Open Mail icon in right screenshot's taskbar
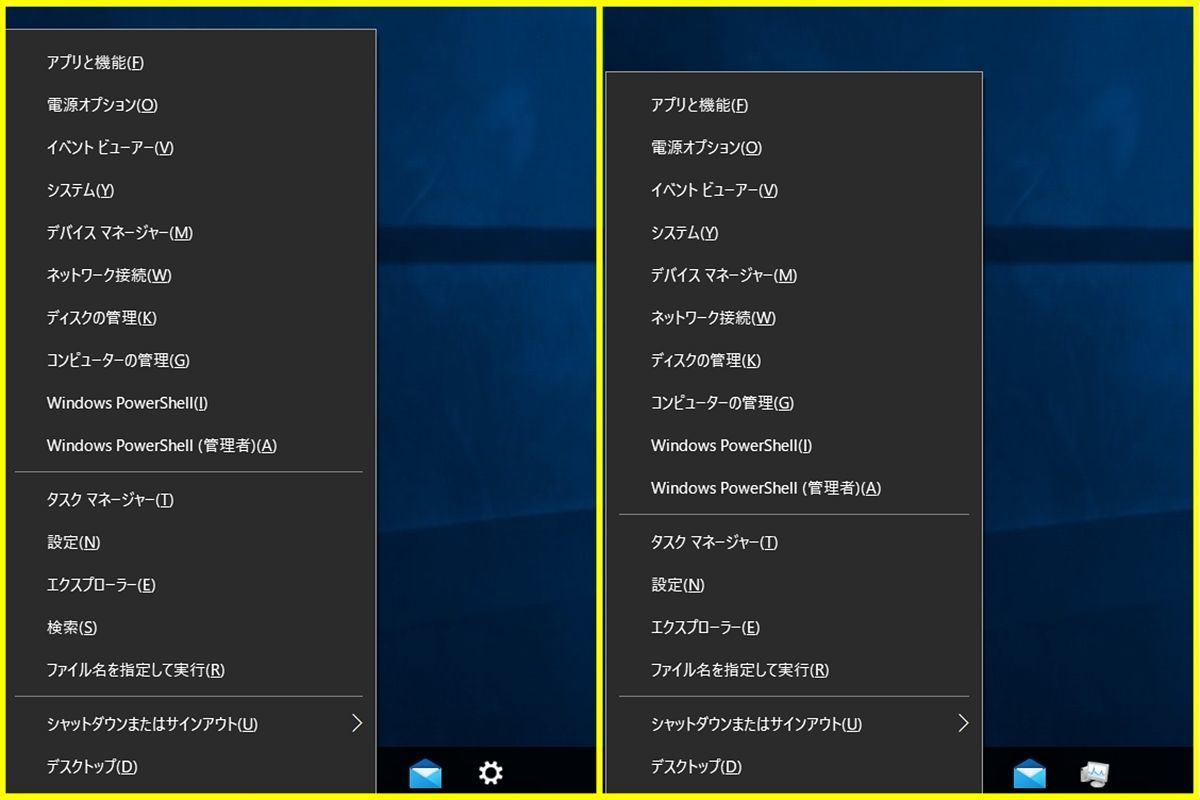The height and width of the screenshot is (800, 1200). 1029,774
